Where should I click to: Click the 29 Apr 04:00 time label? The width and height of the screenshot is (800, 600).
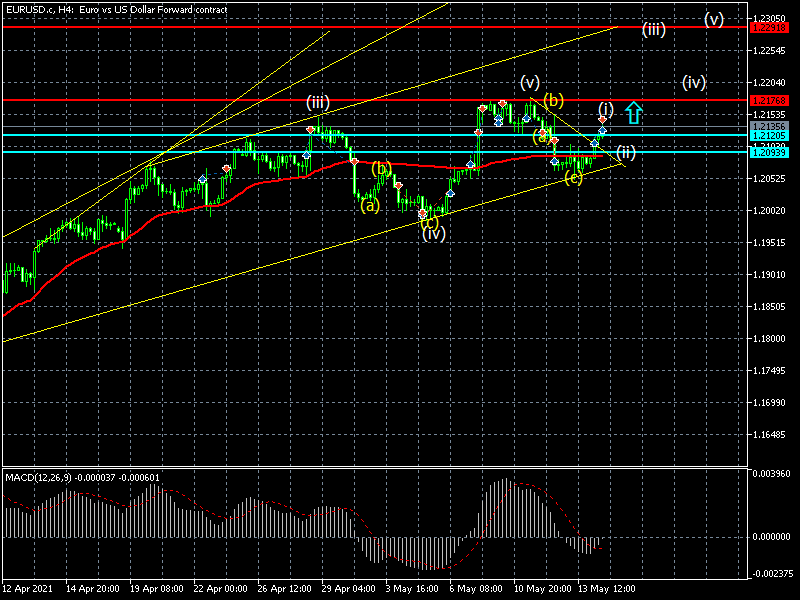pos(349,589)
